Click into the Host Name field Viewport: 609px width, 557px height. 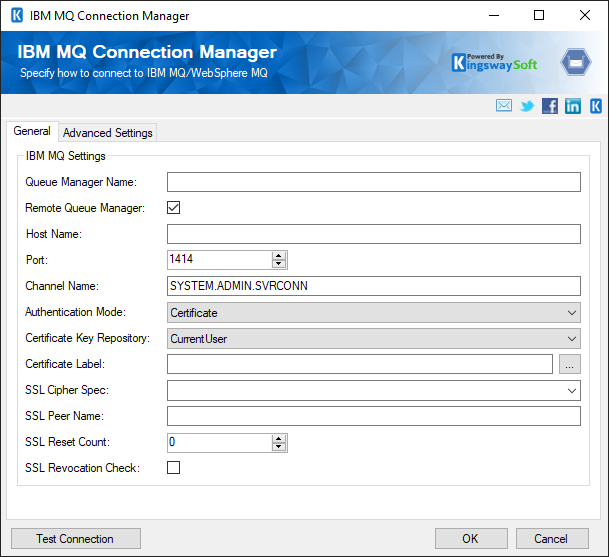point(374,234)
